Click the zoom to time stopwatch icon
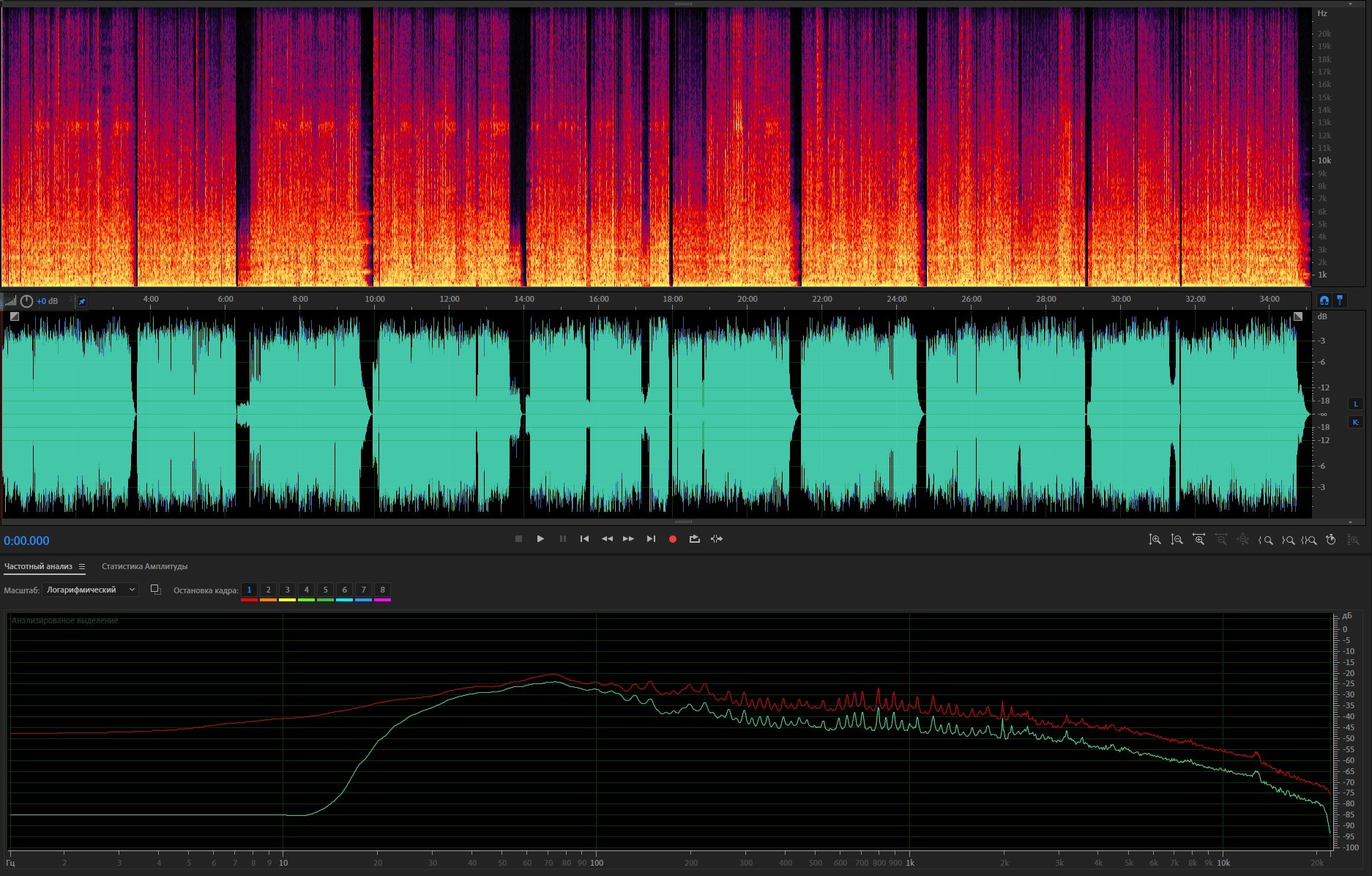 [x=1331, y=540]
